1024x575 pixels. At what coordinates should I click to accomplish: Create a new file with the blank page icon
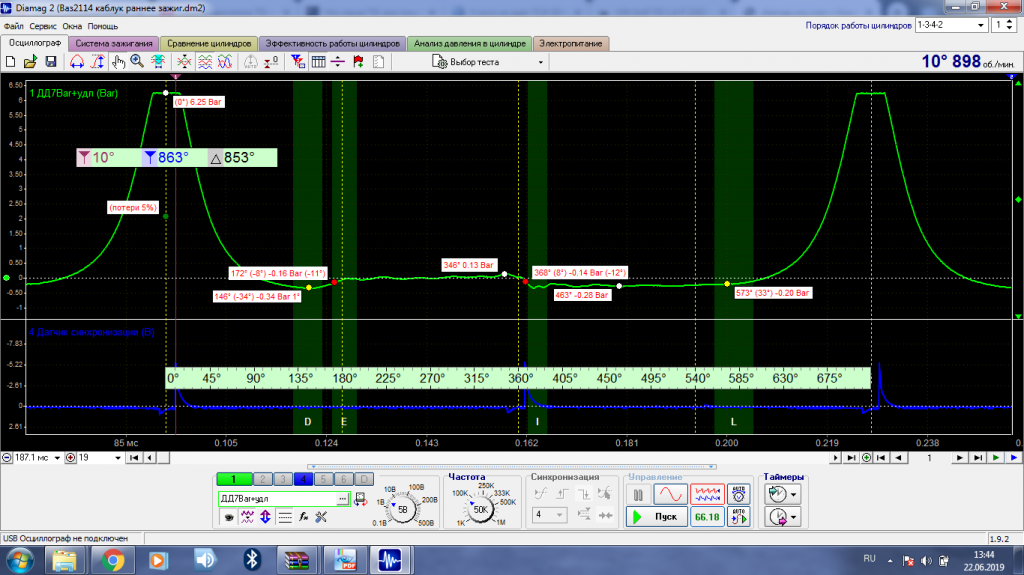[x=10, y=62]
